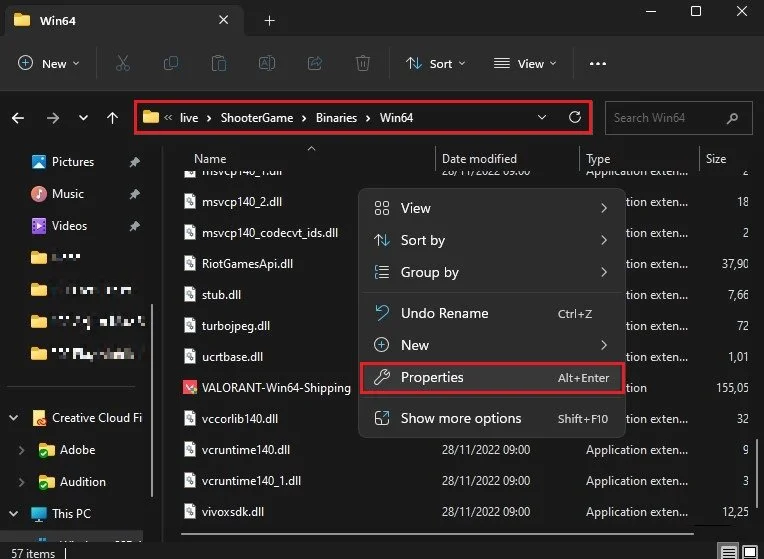Go forward with the right arrow

pyautogui.click(x=53, y=118)
